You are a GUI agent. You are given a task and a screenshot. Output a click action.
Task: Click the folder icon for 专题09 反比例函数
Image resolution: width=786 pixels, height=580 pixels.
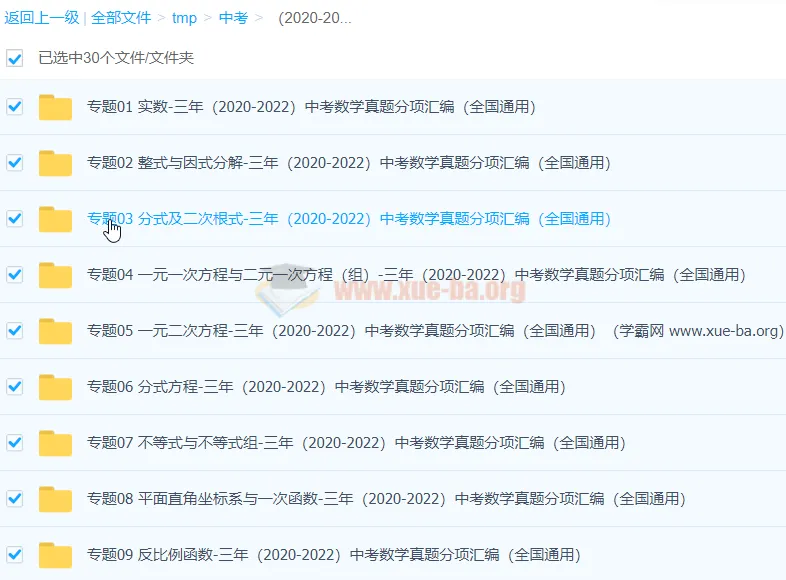coord(55,555)
